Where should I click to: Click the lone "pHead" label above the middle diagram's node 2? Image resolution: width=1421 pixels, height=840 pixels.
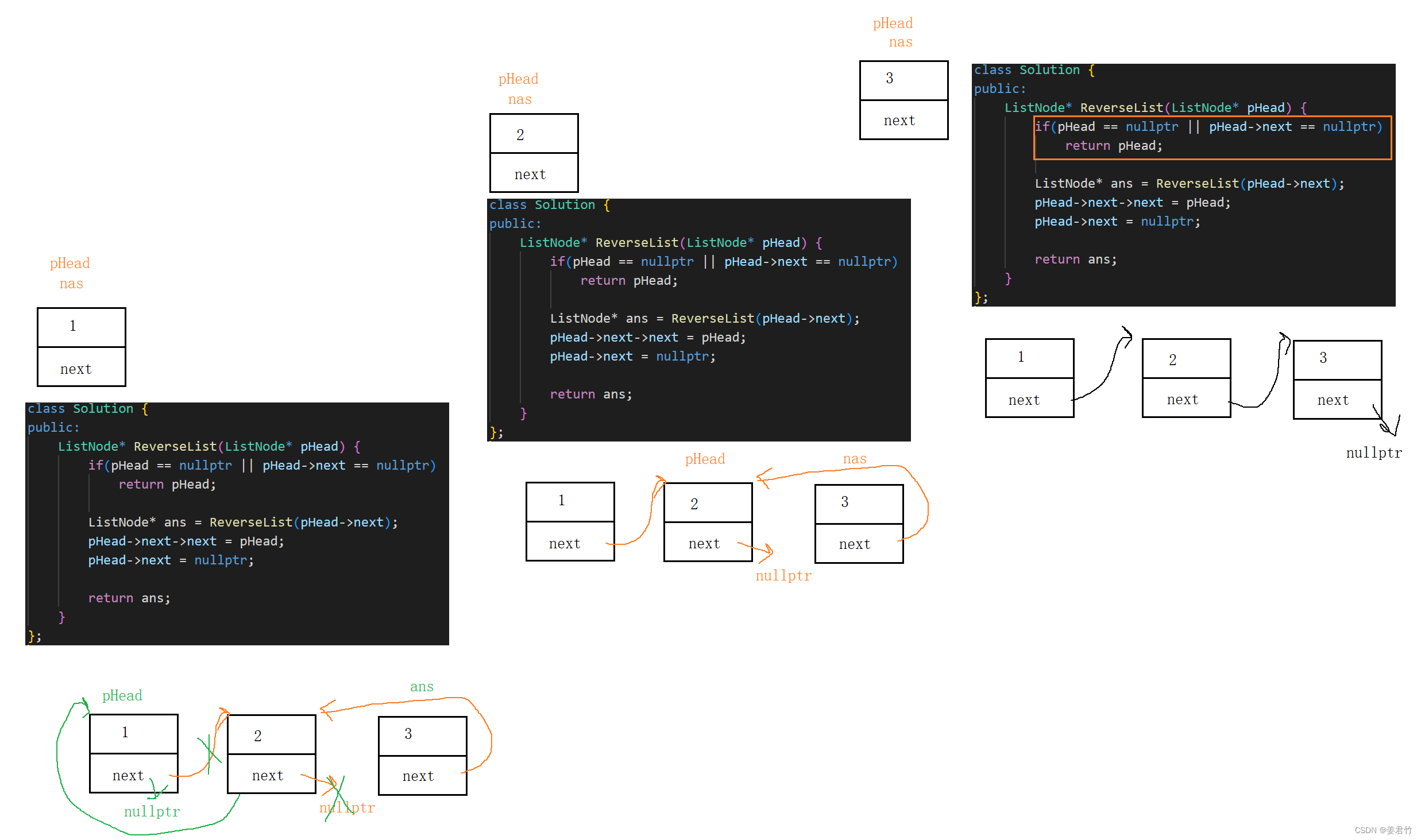[x=705, y=459]
